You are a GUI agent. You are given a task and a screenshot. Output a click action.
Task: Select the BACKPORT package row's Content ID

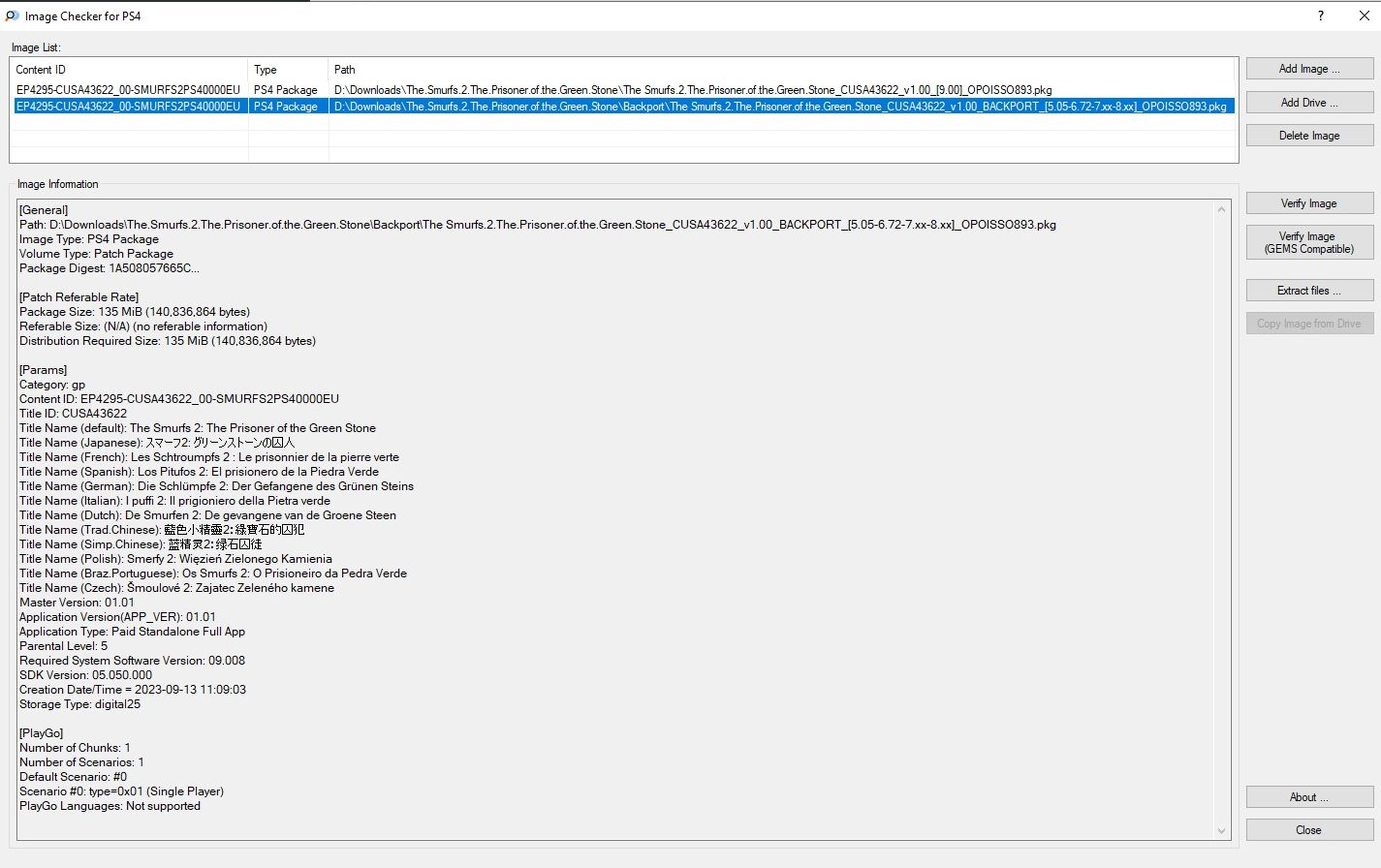point(128,107)
